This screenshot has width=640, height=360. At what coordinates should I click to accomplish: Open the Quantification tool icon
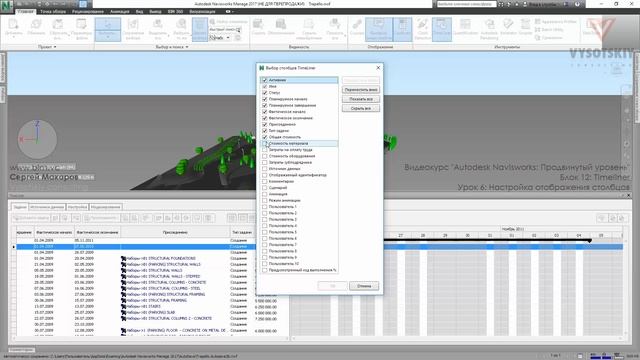click(465, 28)
